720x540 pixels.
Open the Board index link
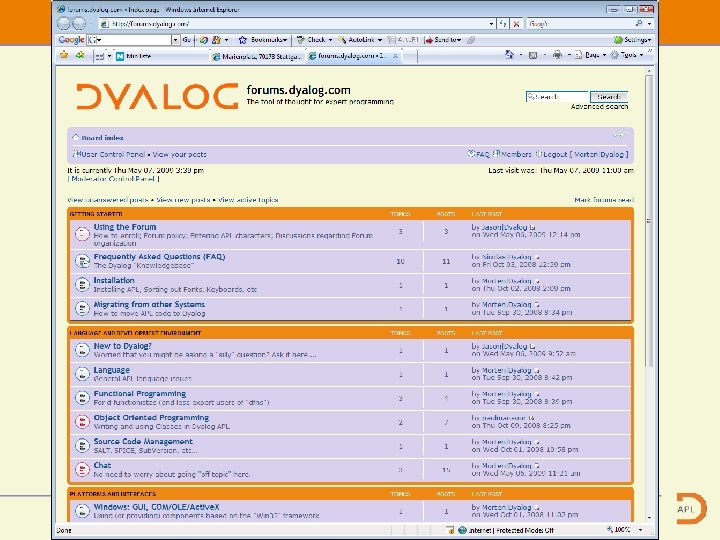[x=102, y=138]
